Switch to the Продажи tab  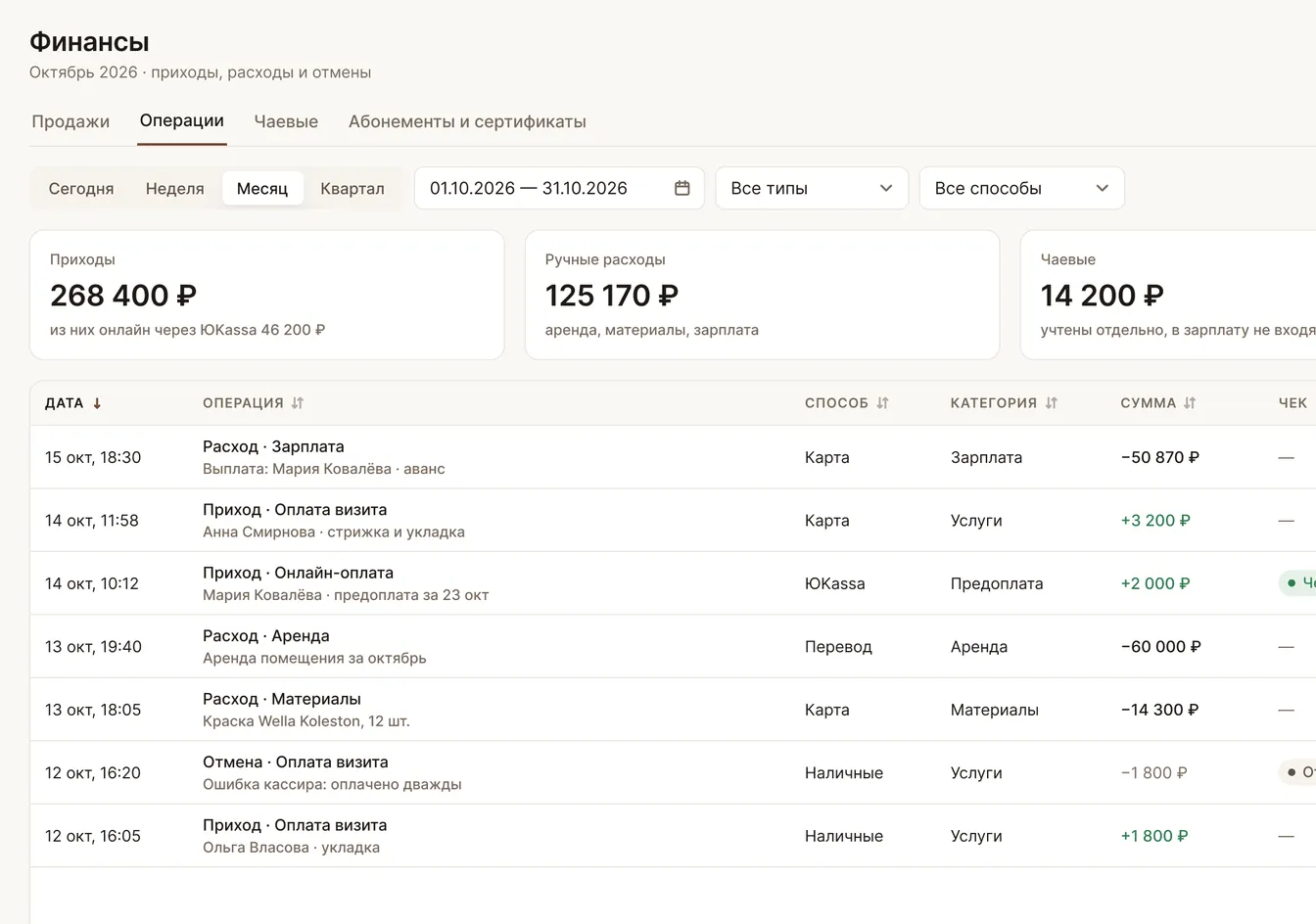pos(70,121)
